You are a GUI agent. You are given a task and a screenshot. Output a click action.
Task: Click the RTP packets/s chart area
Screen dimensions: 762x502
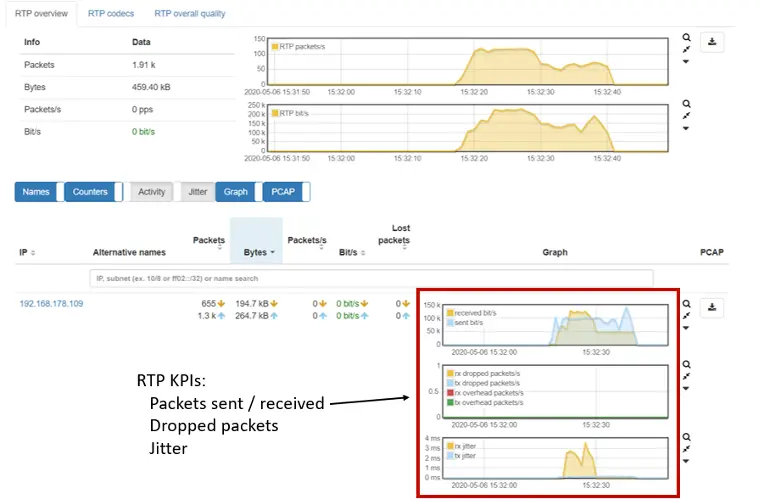(x=468, y=61)
